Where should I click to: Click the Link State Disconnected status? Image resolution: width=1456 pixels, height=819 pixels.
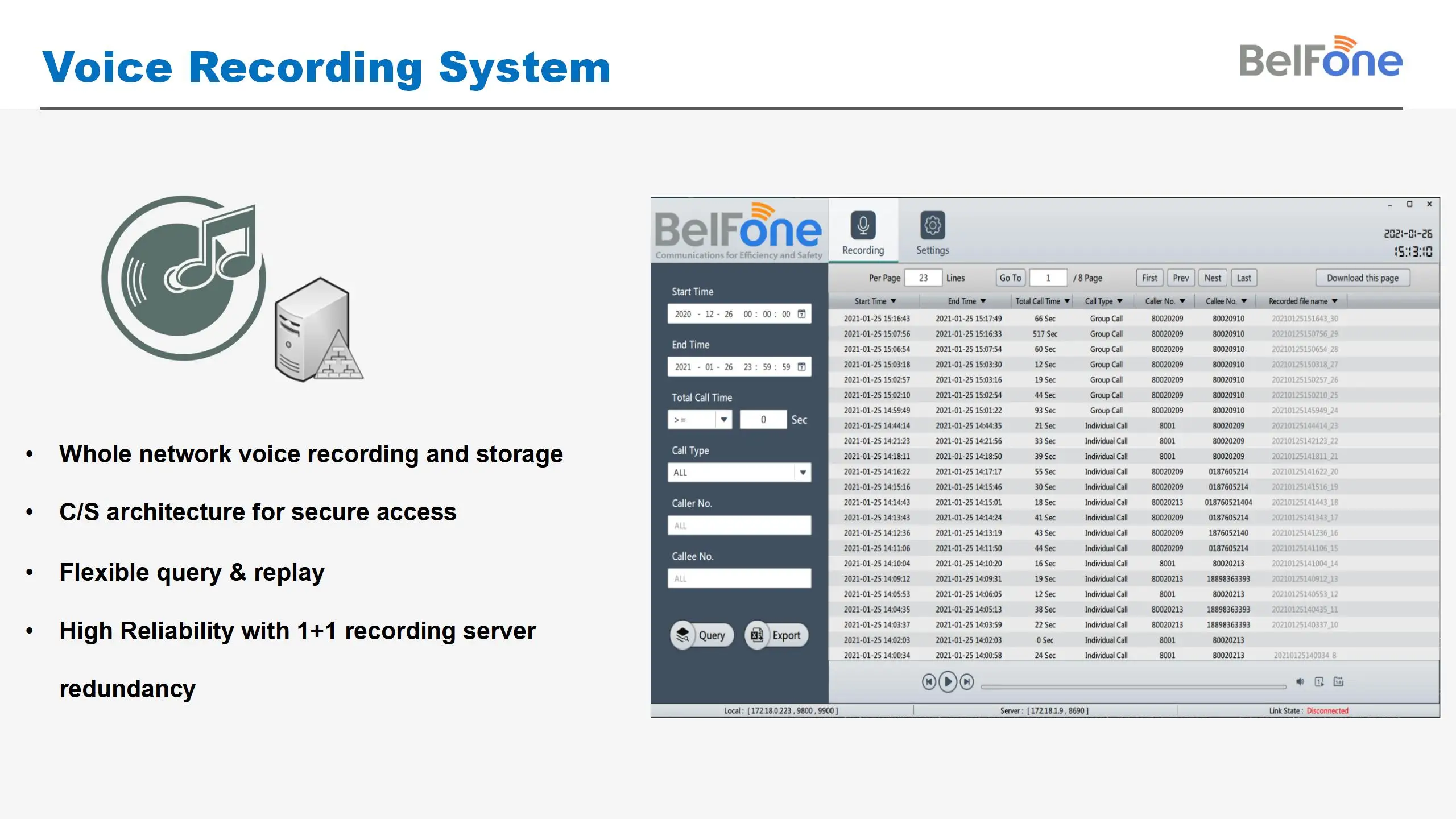pyautogui.click(x=1327, y=710)
